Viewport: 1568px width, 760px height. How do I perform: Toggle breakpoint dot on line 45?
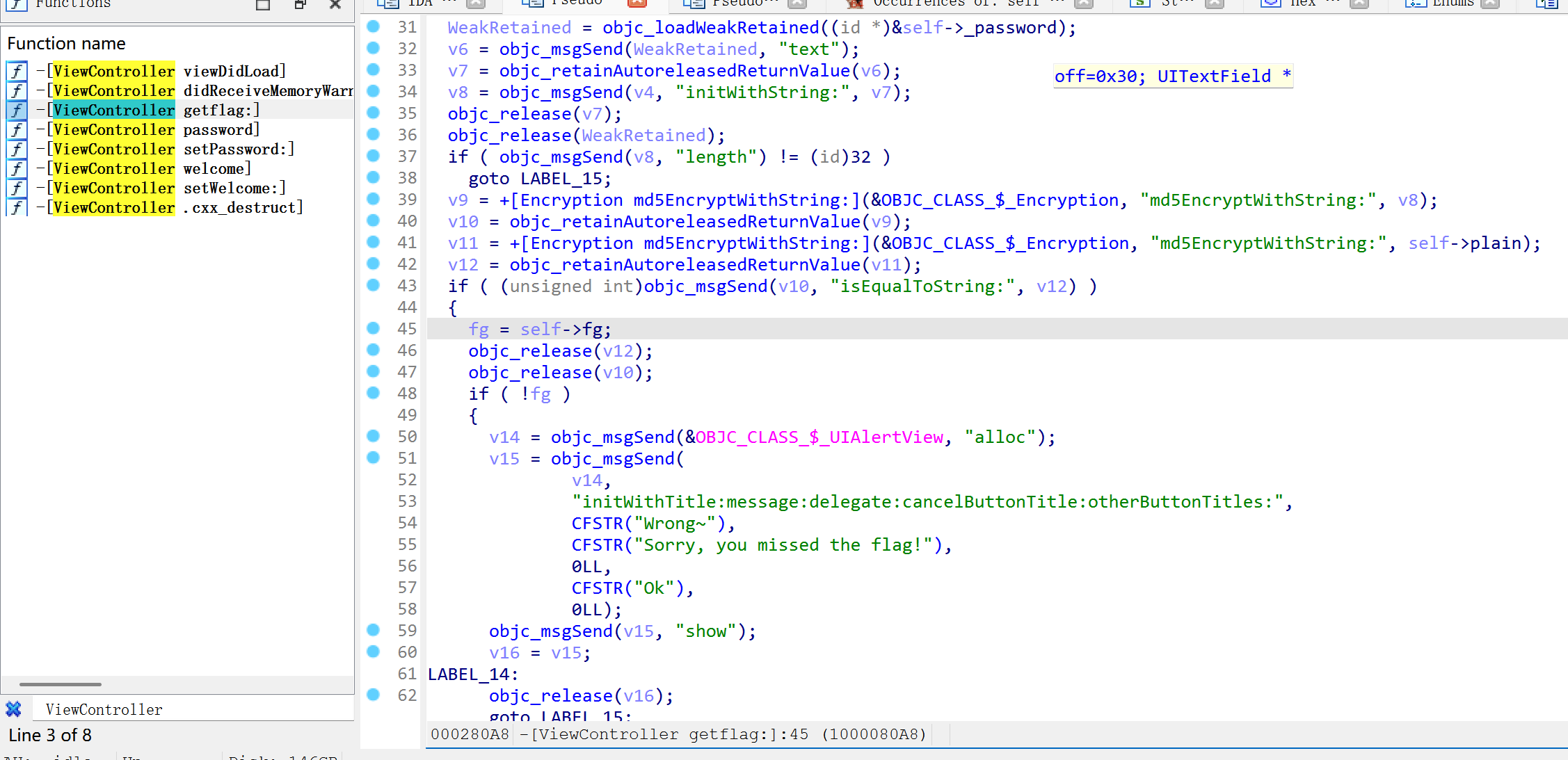[x=374, y=328]
